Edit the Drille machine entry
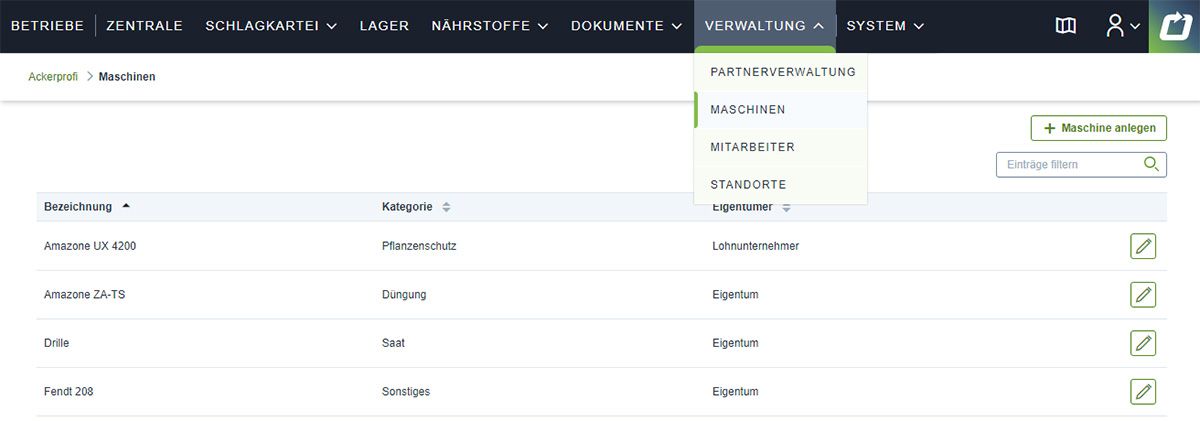The height and width of the screenshot is (421, 1200). click(x=1143, y=343)
